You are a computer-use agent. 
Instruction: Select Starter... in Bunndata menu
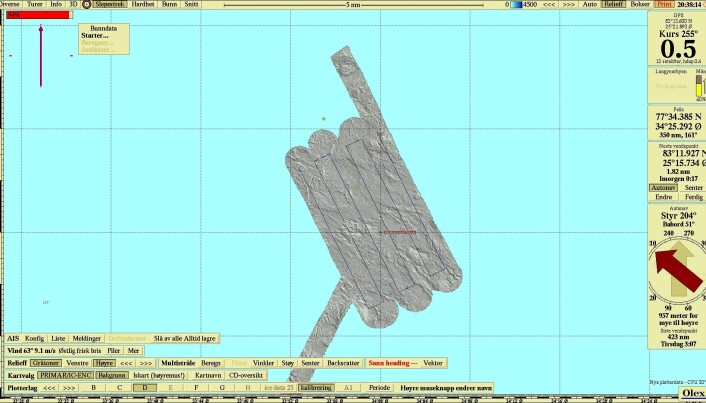(95, 36)
